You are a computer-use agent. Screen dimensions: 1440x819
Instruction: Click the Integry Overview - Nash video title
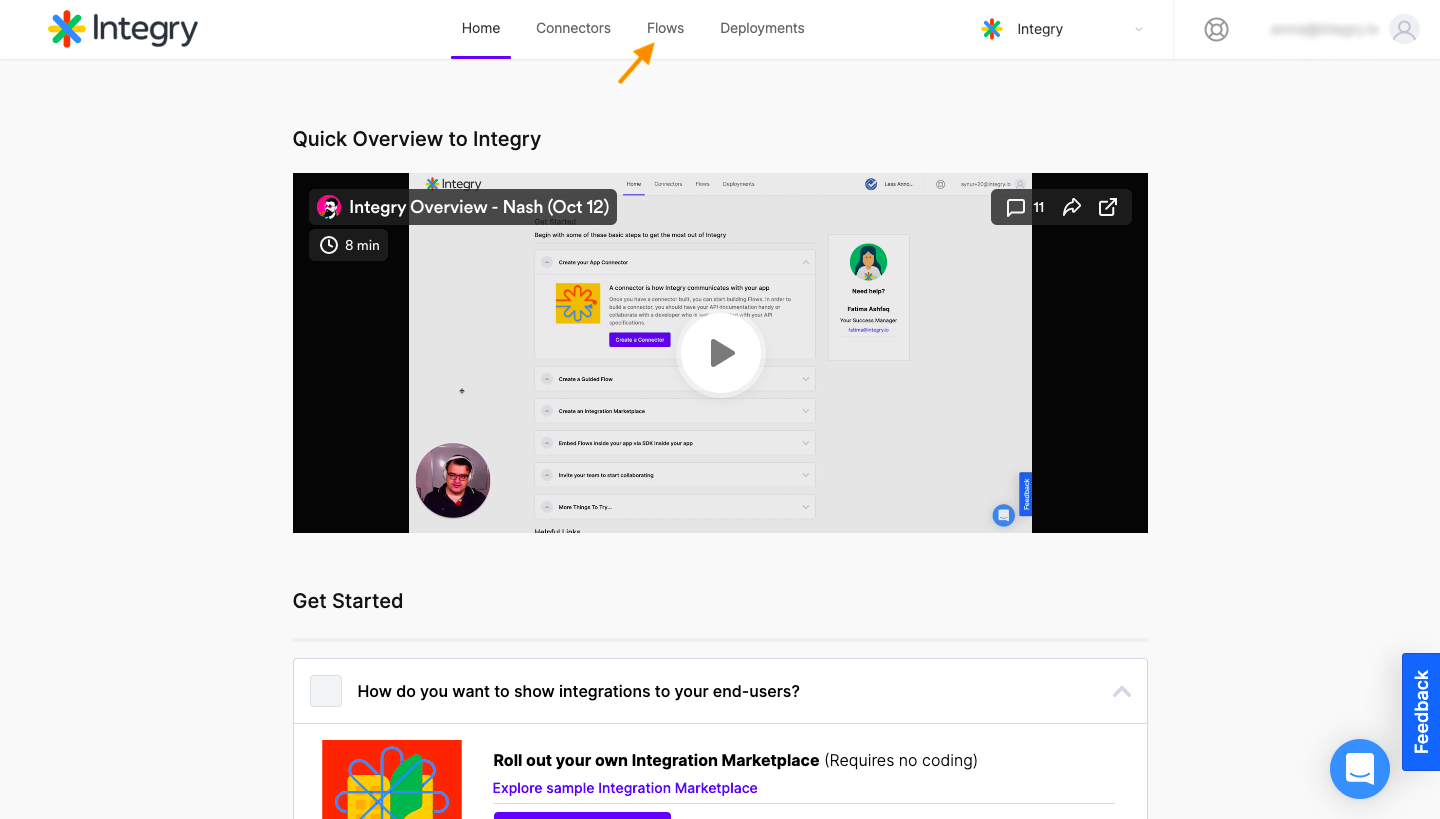pos(479,207)
